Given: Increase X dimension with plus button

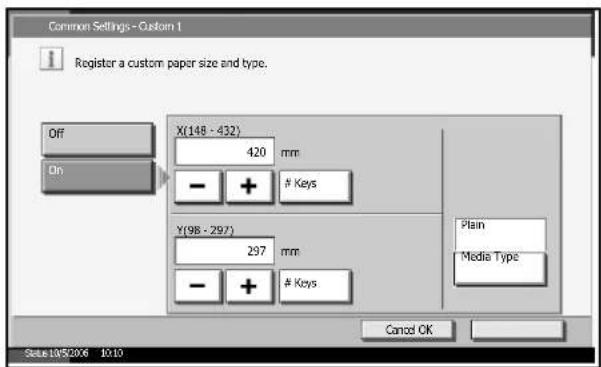Looking at the screenshot, I should click(249, 186).
